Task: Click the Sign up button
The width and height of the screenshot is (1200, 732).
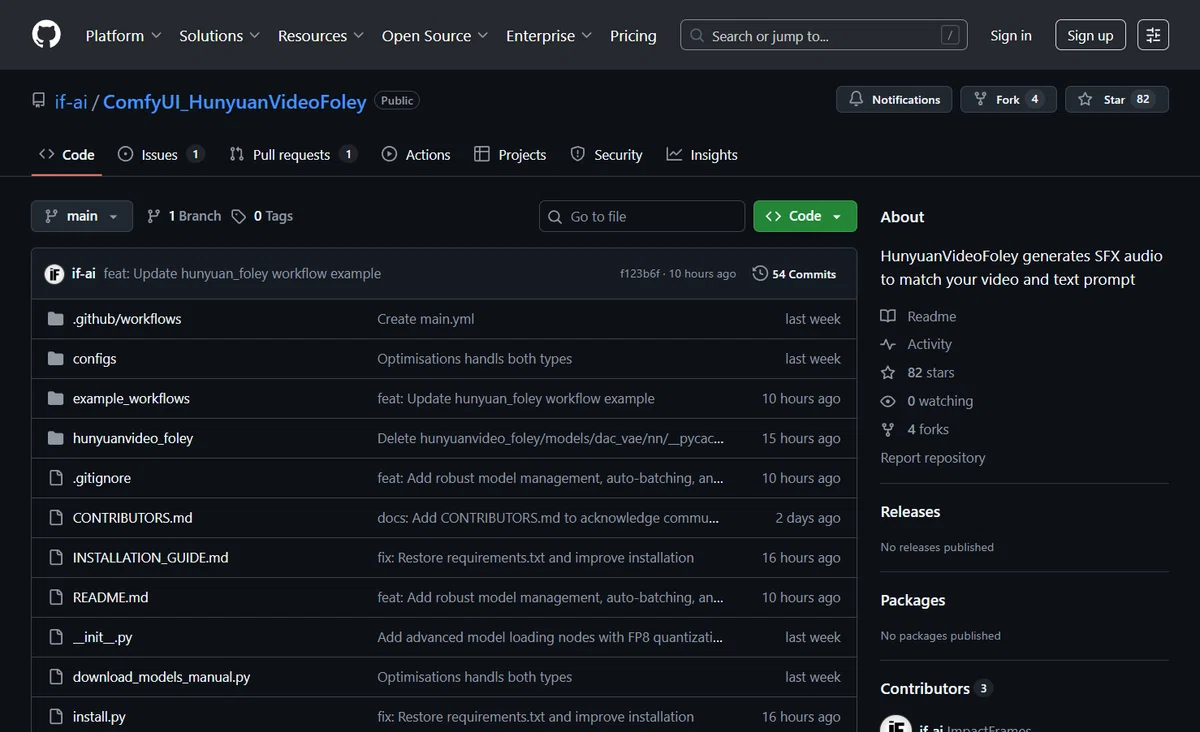Action: click(1090, 35)
